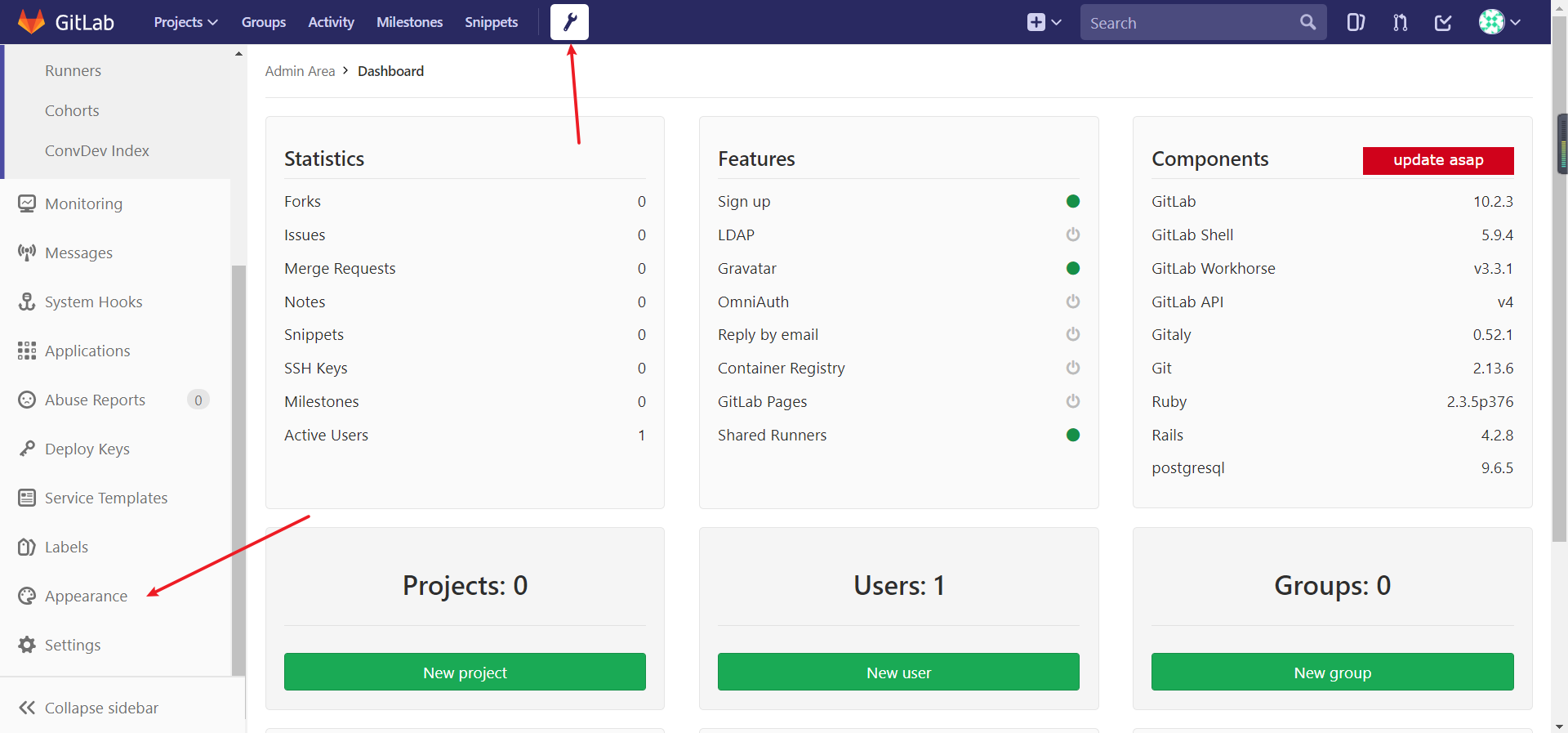Image resolution: width=1568 pixels, height=733 pixels.
Task: Click the Deploy Keys key icon
Action: (27, 449)
